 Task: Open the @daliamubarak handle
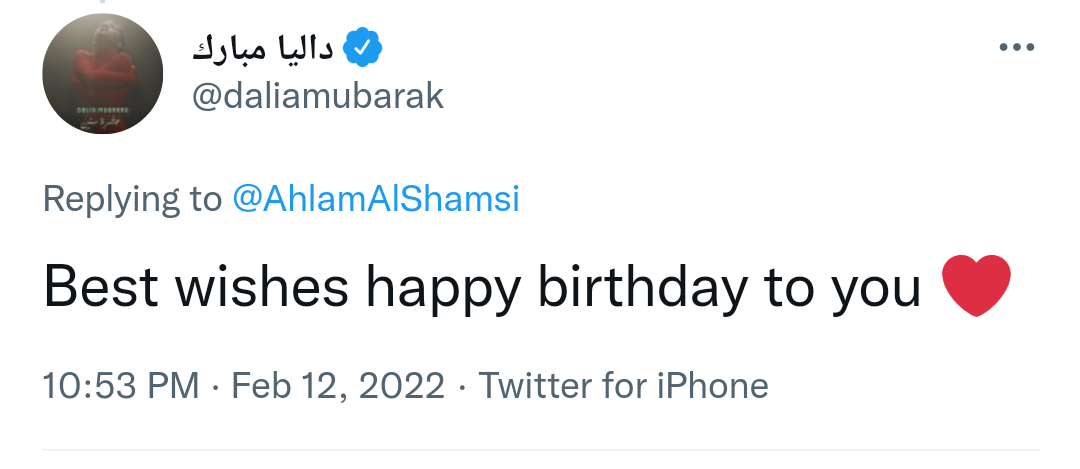318,96
